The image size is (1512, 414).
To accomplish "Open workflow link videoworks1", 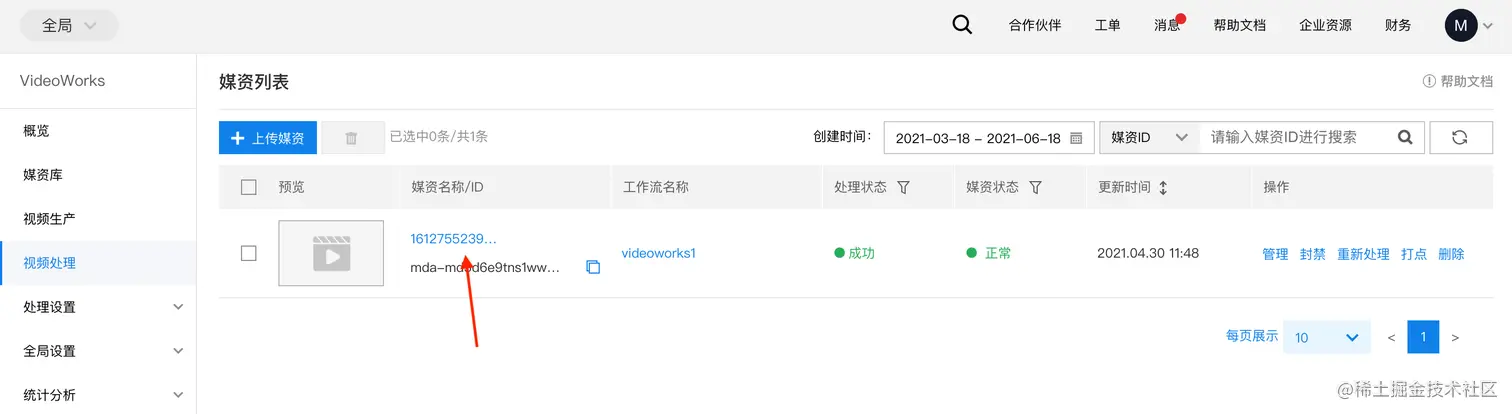I will pos(658,253).
